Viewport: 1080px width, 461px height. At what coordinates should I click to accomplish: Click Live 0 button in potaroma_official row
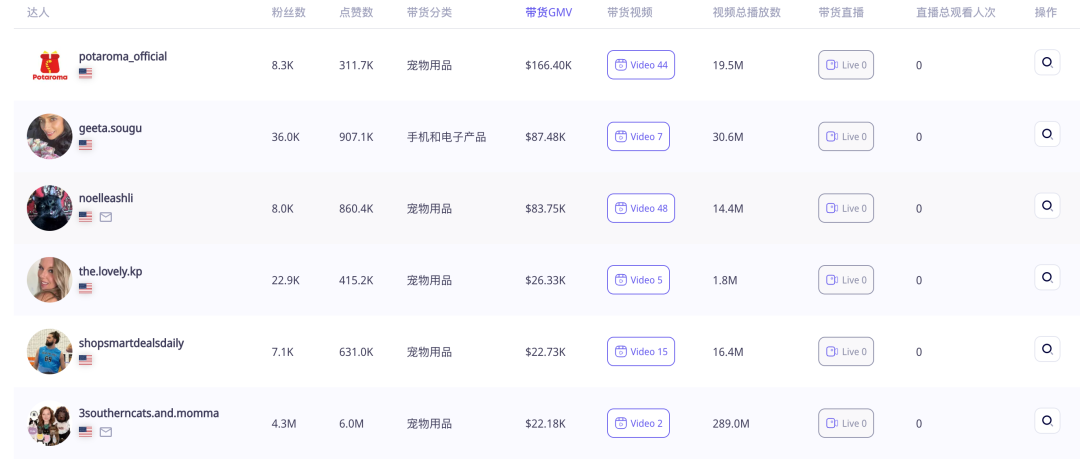(846, 65)
